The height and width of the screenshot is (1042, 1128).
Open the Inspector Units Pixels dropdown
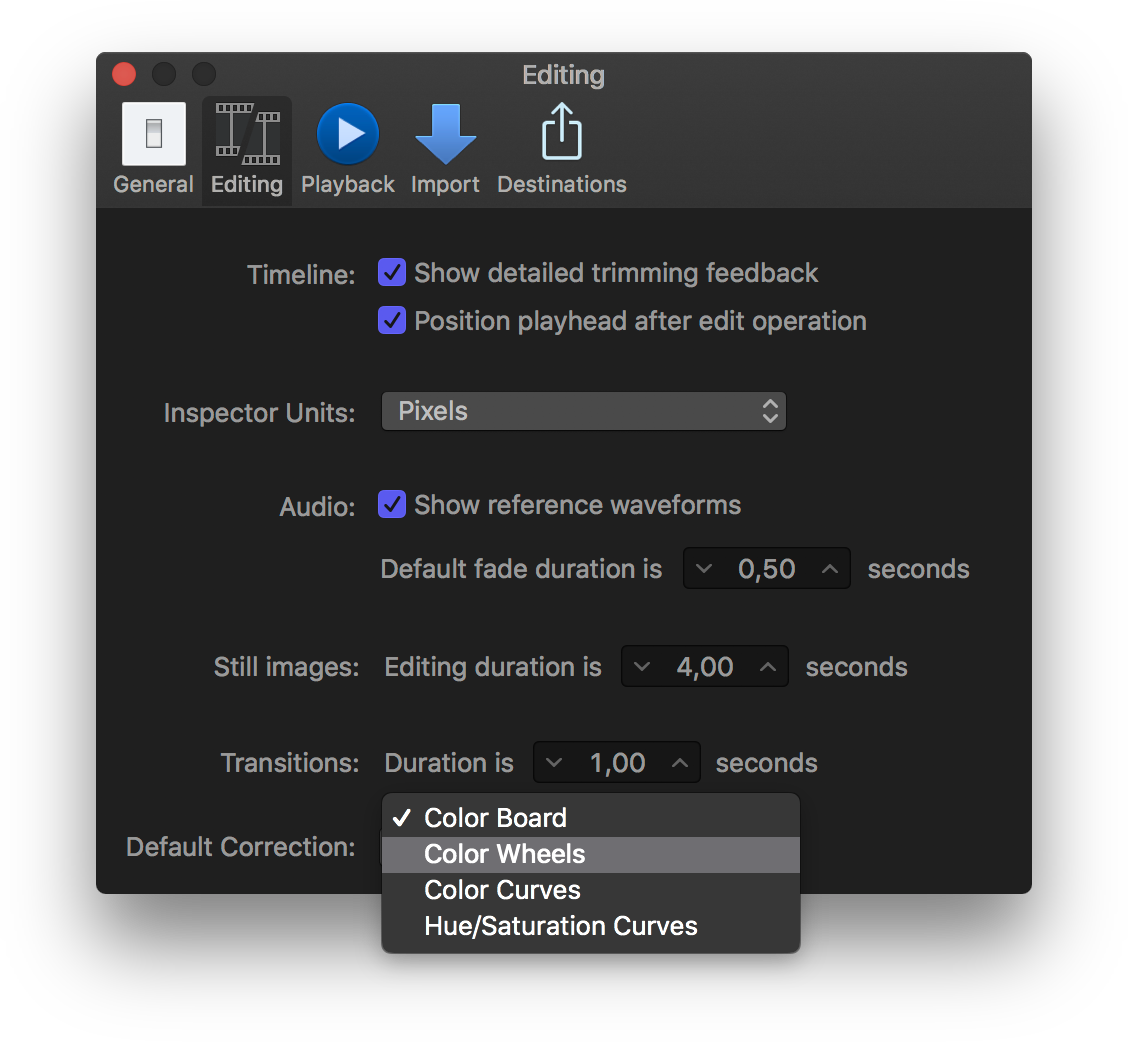(x=583, y=411)
